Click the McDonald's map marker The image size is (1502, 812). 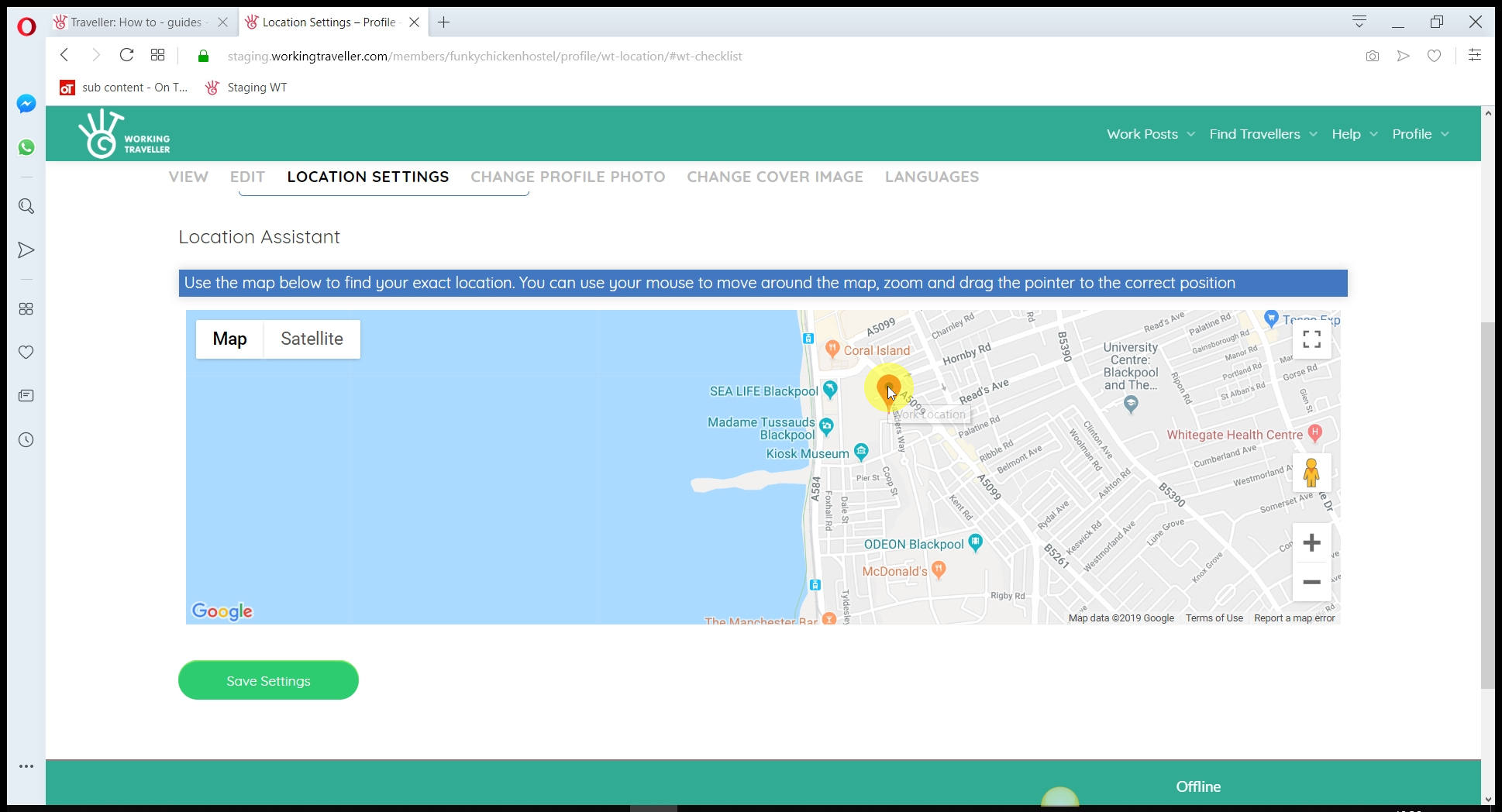[x=939, y=570]
